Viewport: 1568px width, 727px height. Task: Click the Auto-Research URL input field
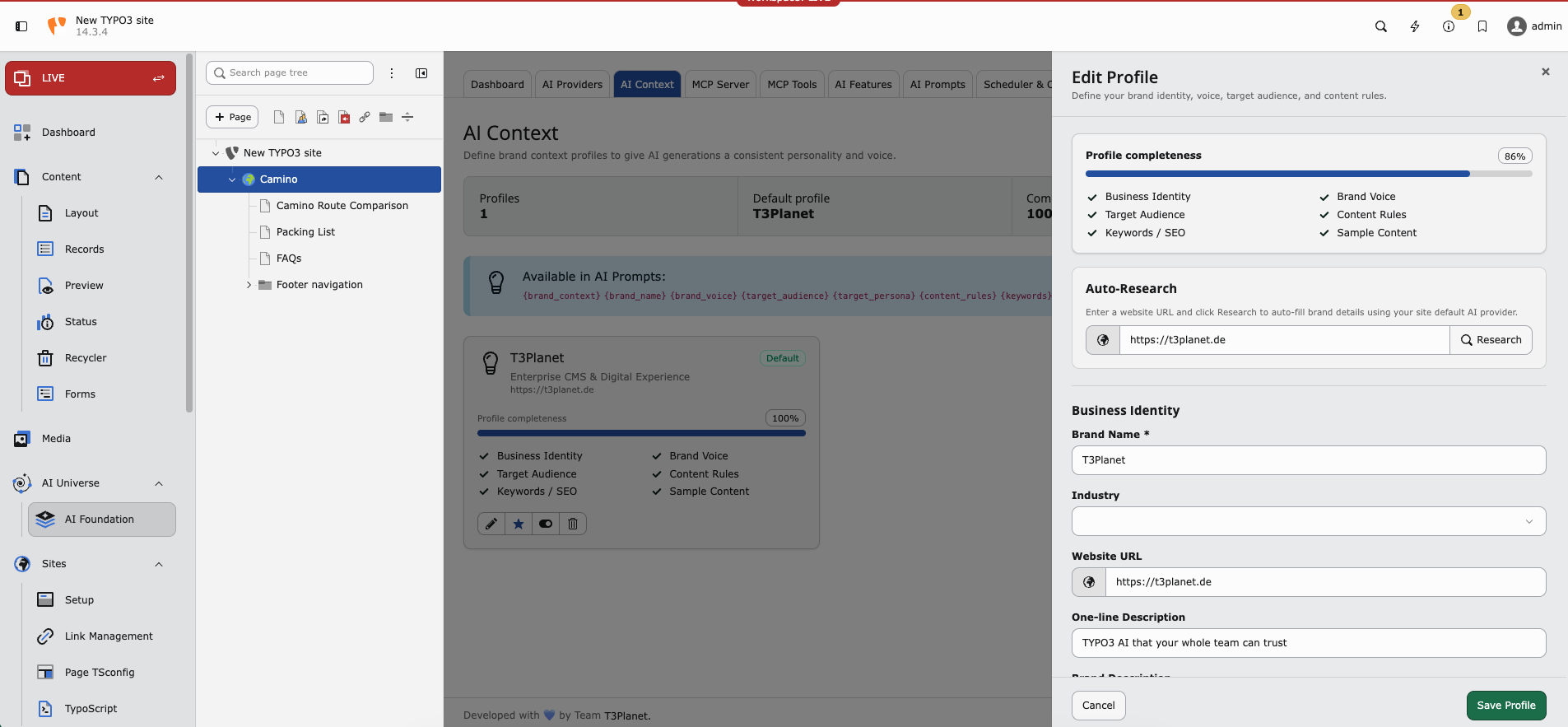coord(1284,340)
